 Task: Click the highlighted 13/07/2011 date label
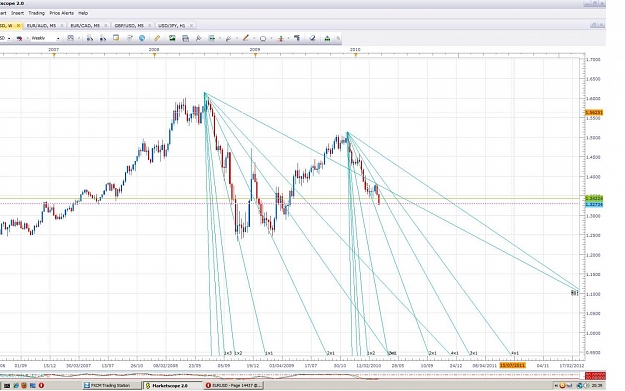[x=513, y=365]
